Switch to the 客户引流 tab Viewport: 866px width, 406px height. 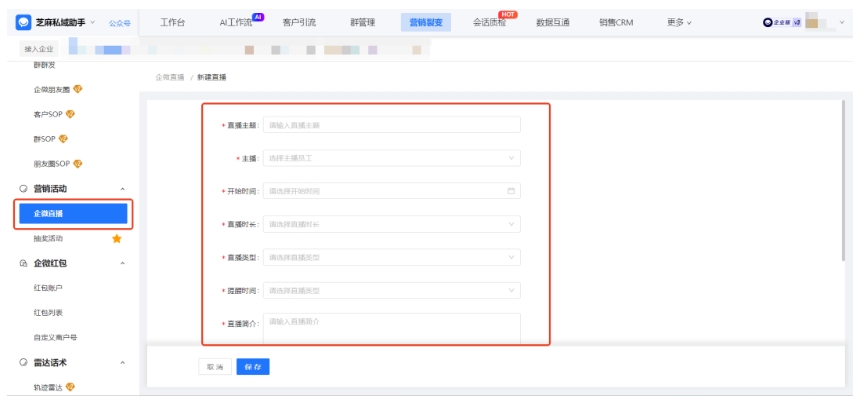pos(299,22)
